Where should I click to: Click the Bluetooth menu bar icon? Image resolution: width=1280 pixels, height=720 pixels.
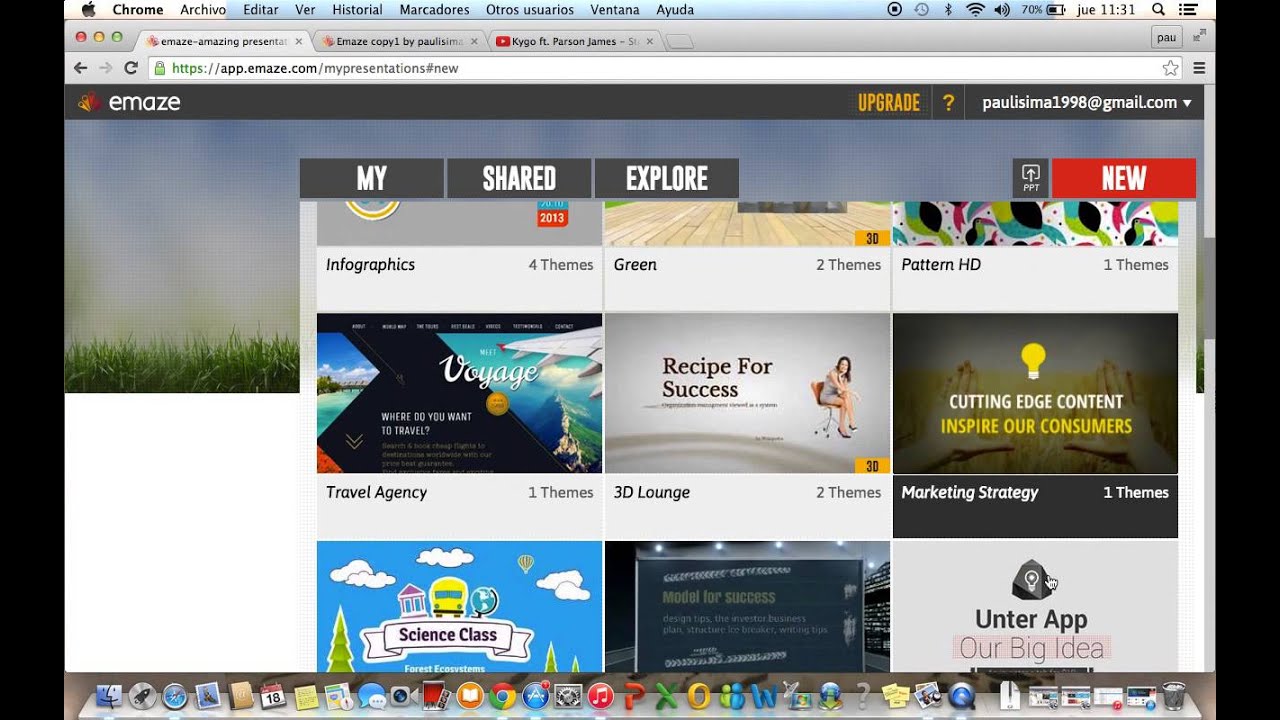pos(948,10)
